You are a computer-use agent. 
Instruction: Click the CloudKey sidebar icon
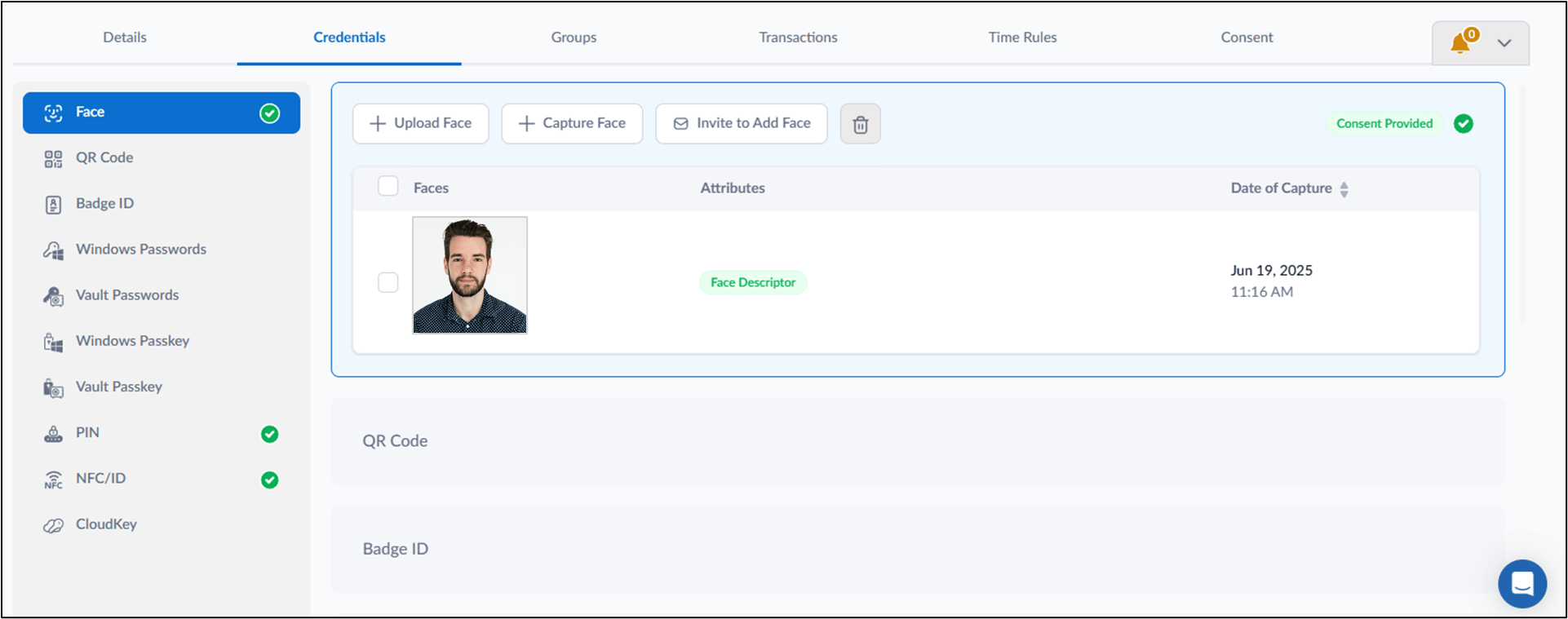(x=53, y=525)
